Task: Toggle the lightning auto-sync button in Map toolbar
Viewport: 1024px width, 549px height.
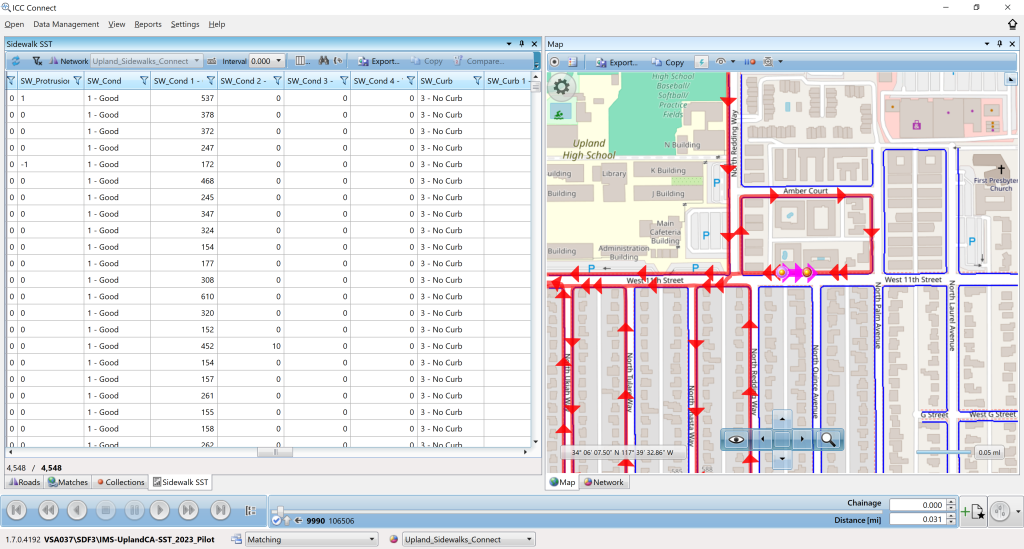Action: coord(700,62)
